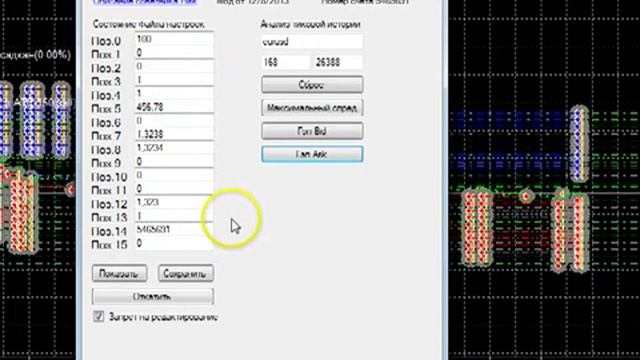Focus the Поз.11 input field
Image resolution: width=640 pixels, height=360 pixels.
[x=174, y=189]
